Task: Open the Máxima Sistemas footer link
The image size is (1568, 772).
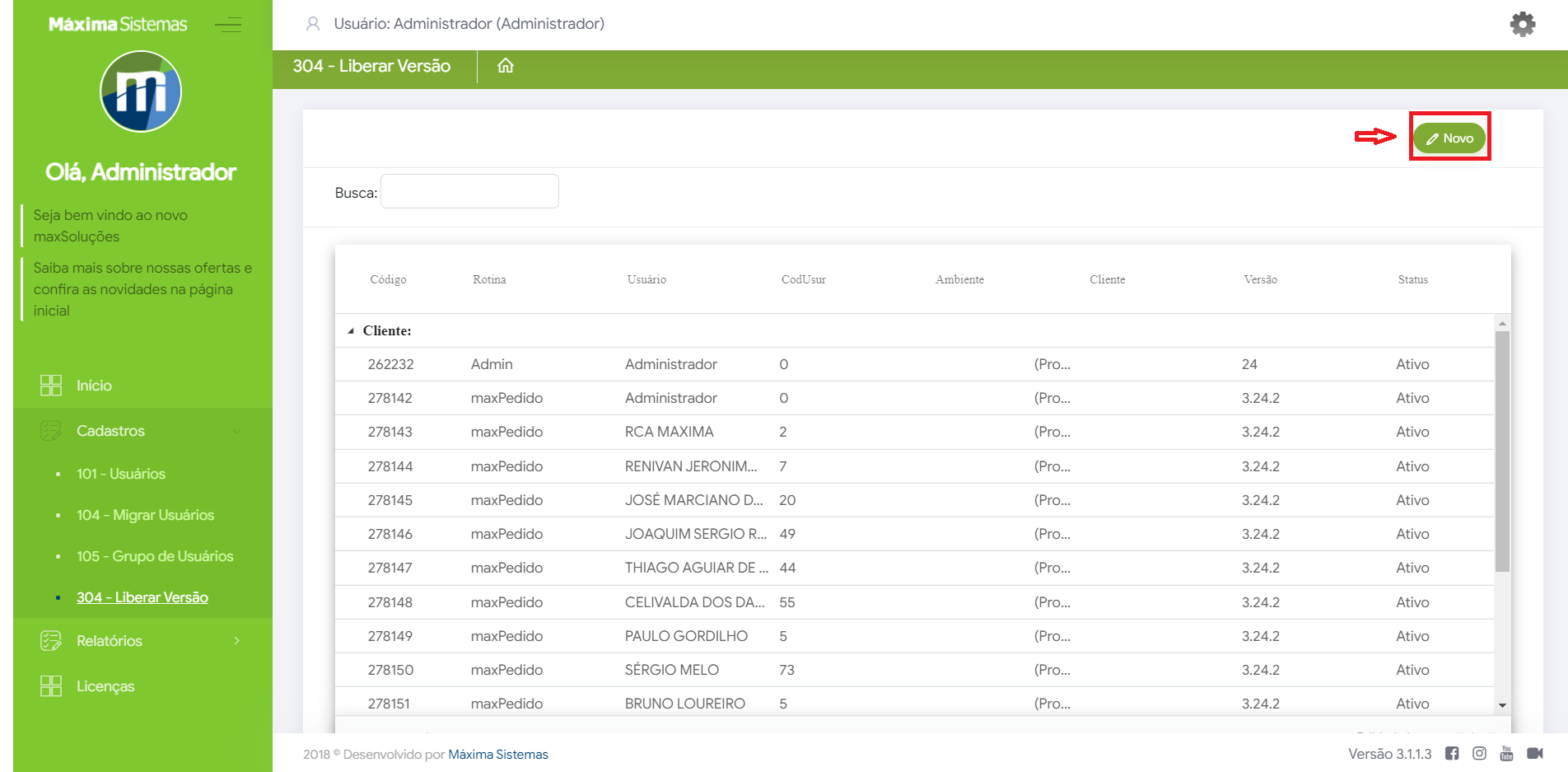Action: point(498,755)
